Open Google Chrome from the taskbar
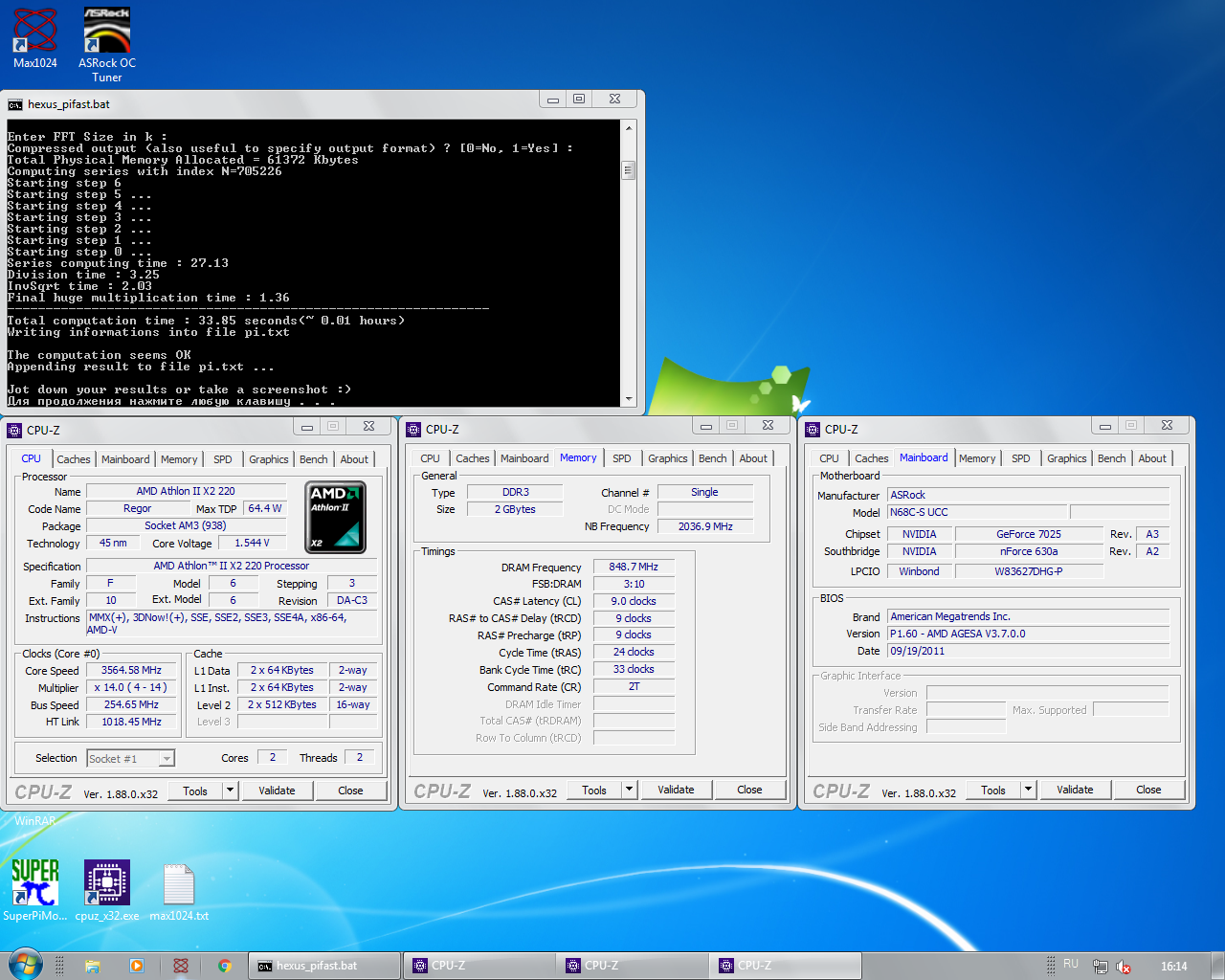This screenshot has height=980, width=1225. [225, 966]
